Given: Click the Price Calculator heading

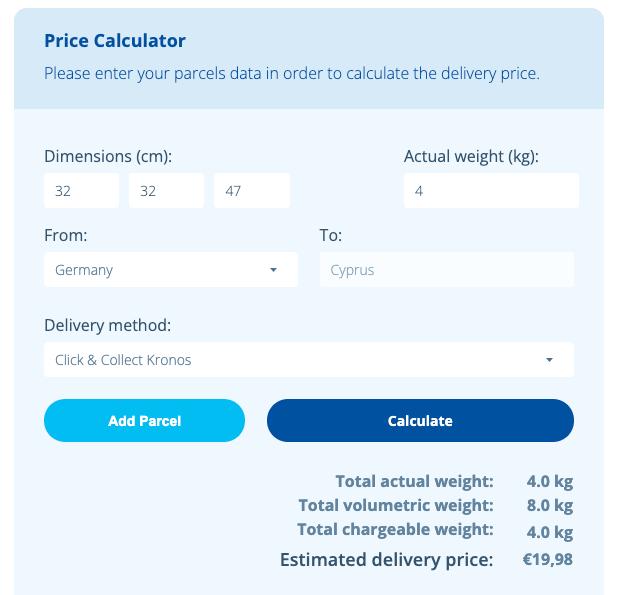Looking at the screenshot, I should [115, 41].
